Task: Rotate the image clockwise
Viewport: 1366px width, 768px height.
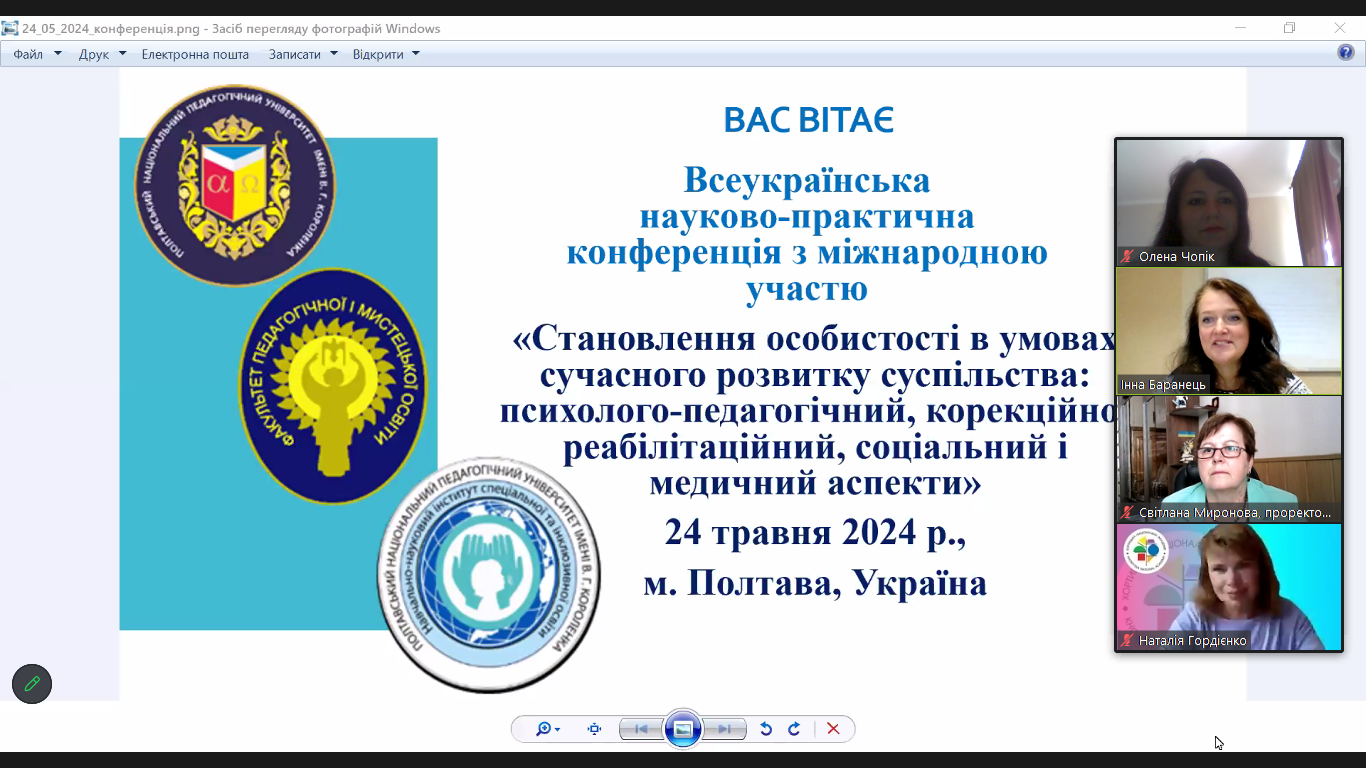Action: (x=794, y=729)
